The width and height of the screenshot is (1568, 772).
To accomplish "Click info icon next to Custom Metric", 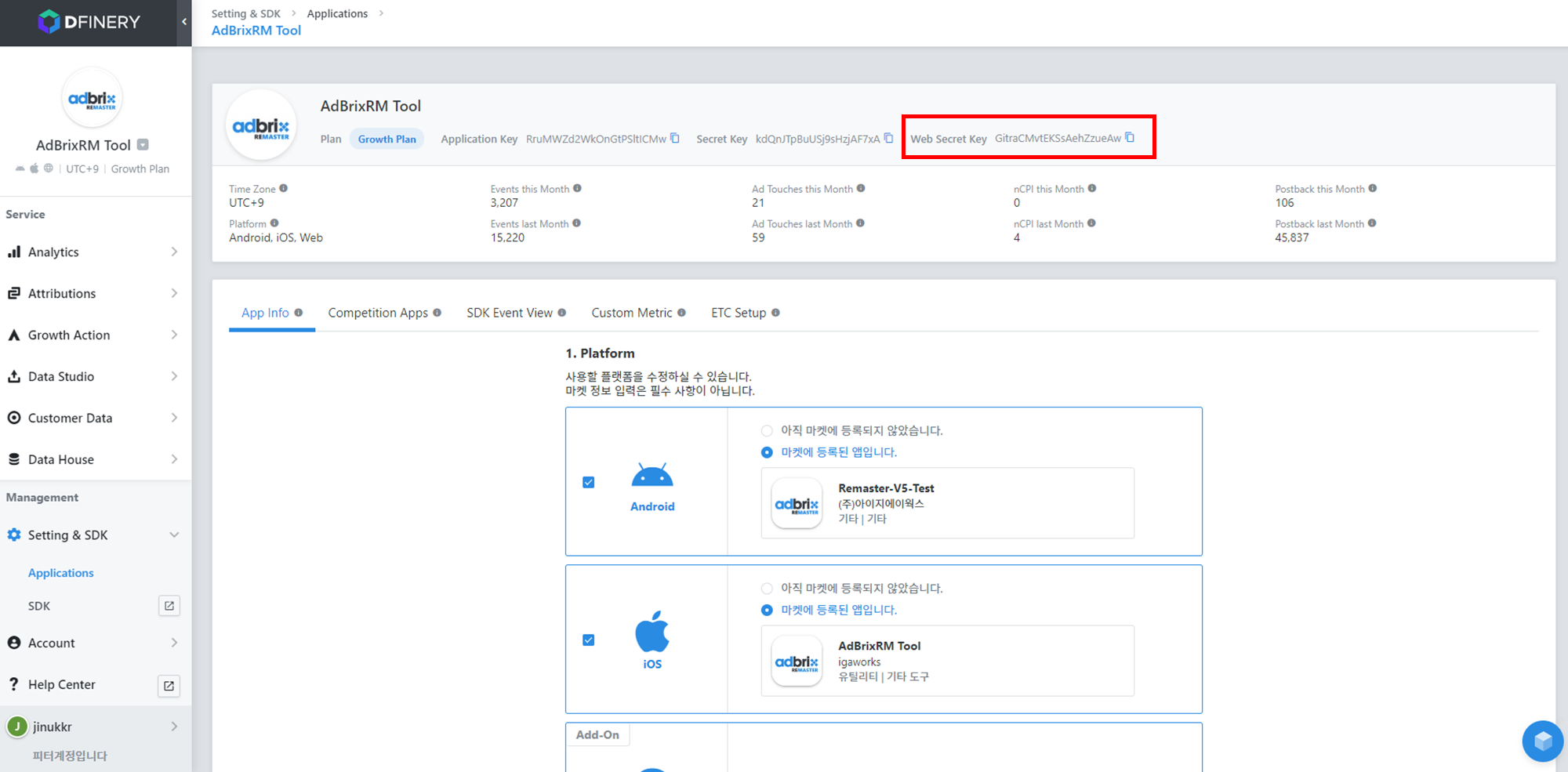I will point(682,313).
